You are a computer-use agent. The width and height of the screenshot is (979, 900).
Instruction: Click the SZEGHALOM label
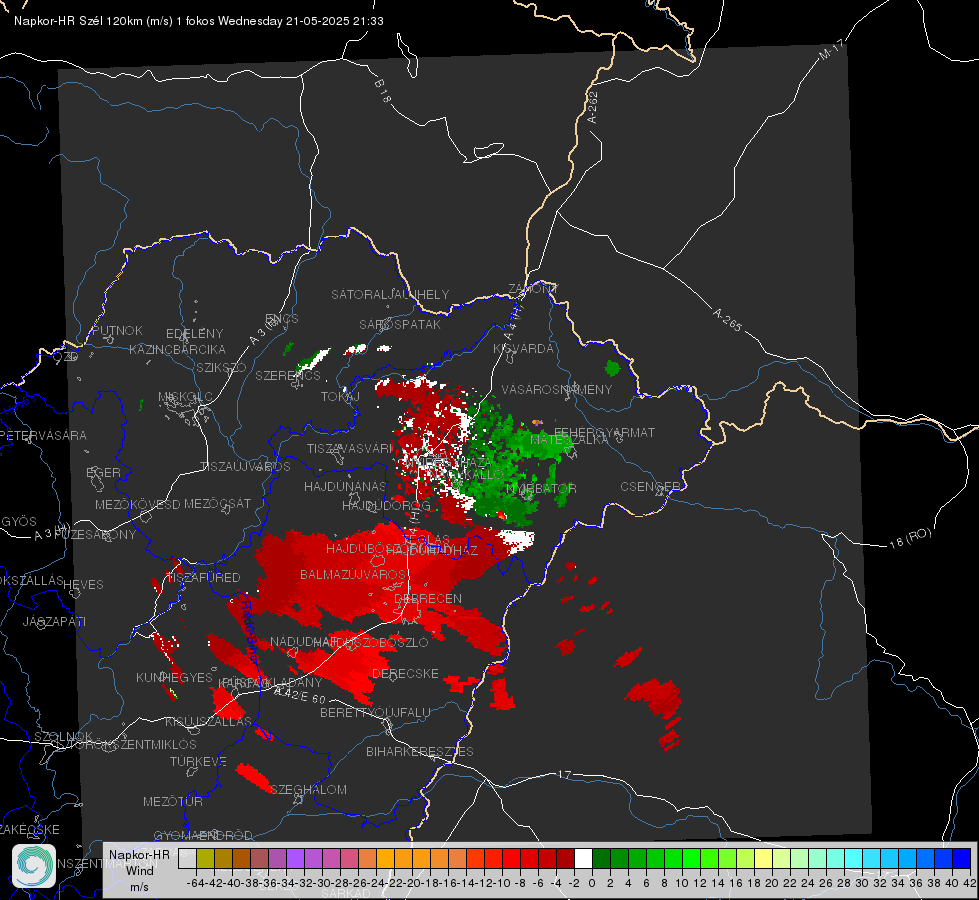[x=308, y=789]
